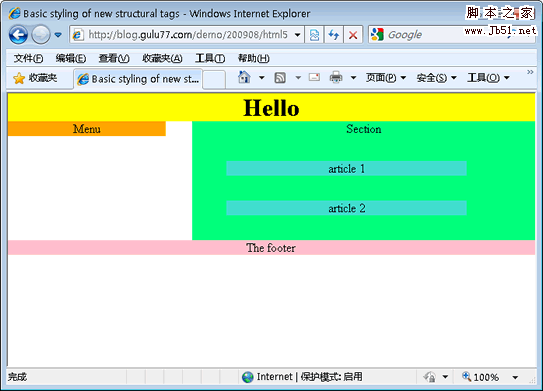Expand the feeds dropdown arrow
Viewport: 543px width, 391px height.
point(298,78)
